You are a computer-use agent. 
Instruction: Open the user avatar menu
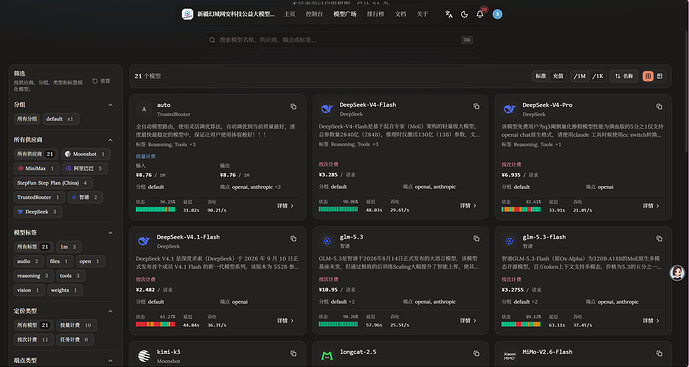click(497, 14)
